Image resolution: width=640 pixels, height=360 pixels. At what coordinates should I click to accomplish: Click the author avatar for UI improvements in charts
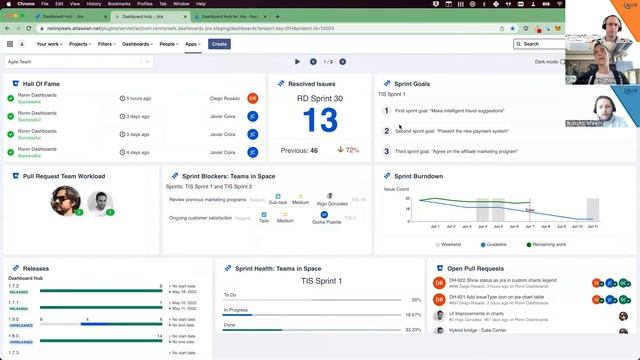439,316
